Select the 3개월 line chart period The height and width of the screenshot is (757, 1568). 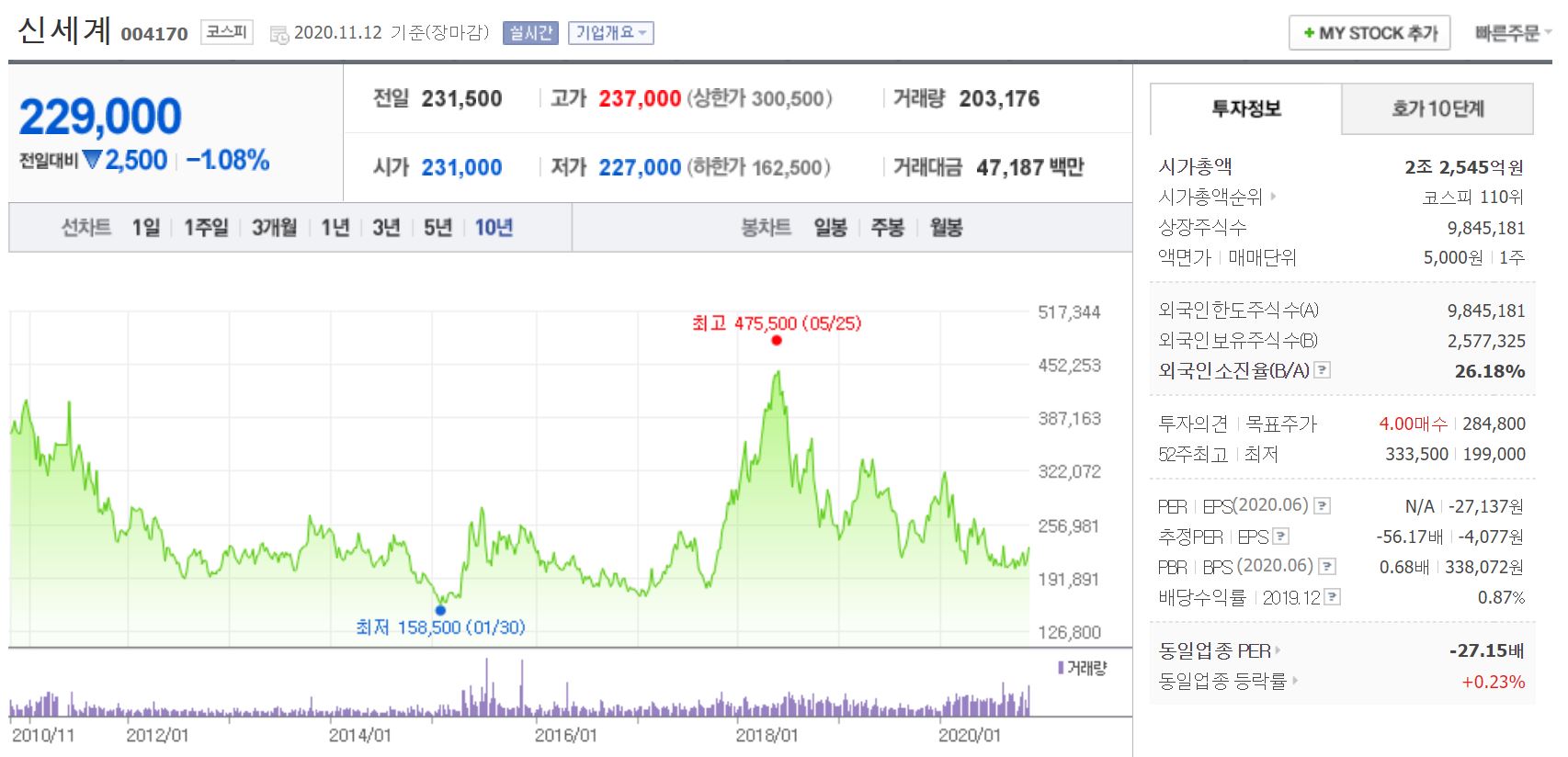click(274, 228)
